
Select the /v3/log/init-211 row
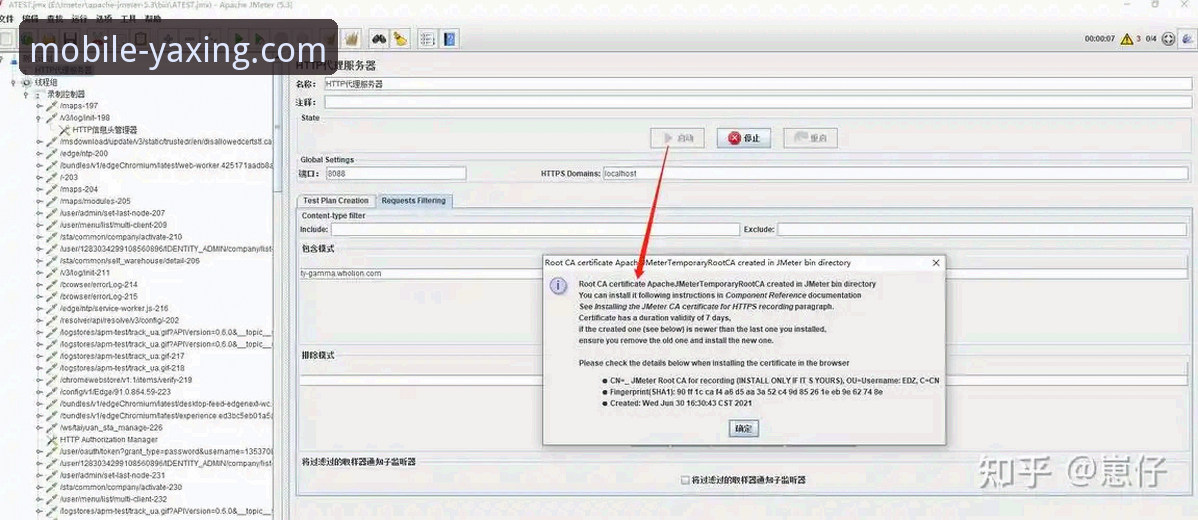coord(85,273)
